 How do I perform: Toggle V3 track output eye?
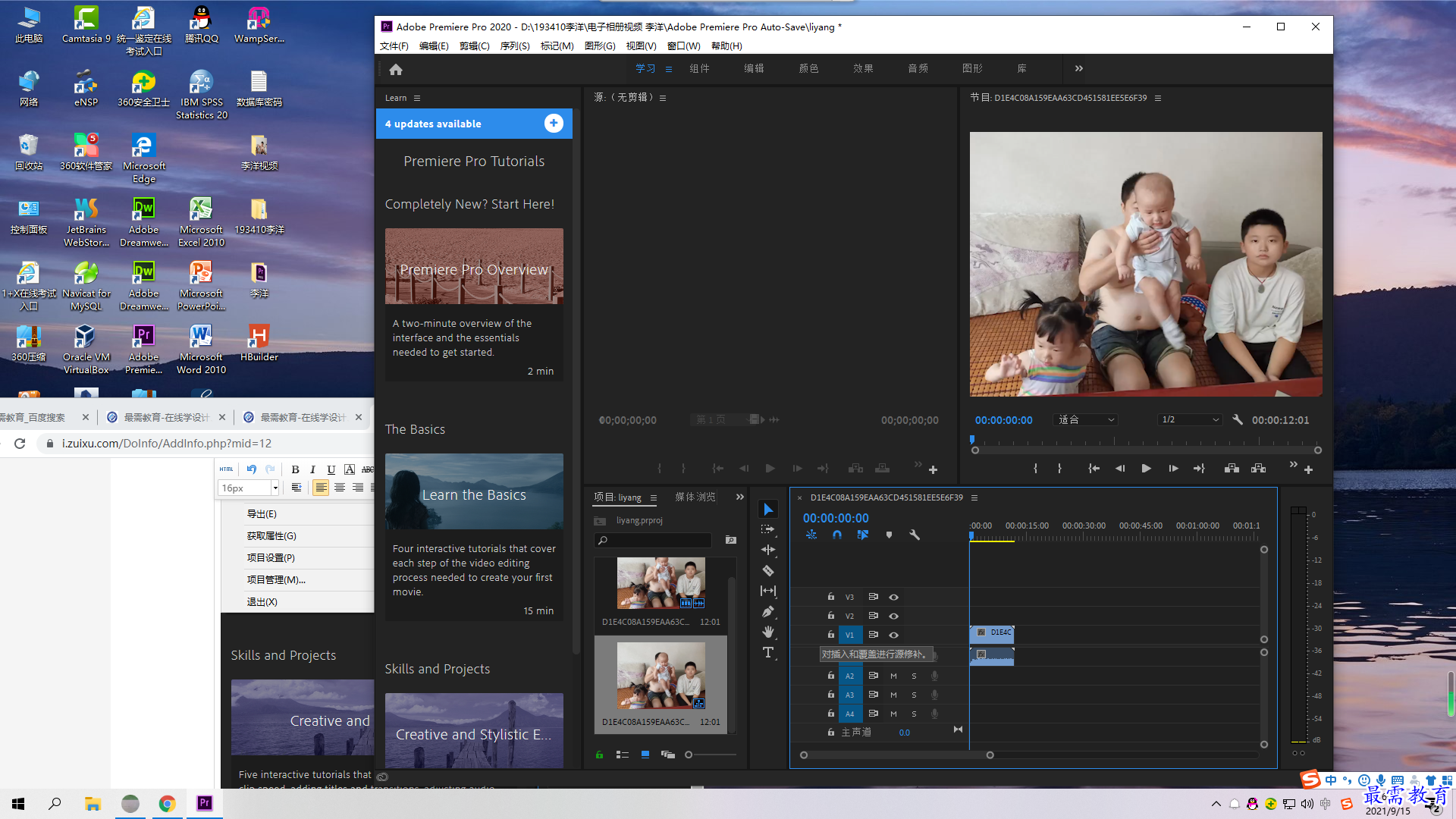pyautogui.click(x=893, y=598)
